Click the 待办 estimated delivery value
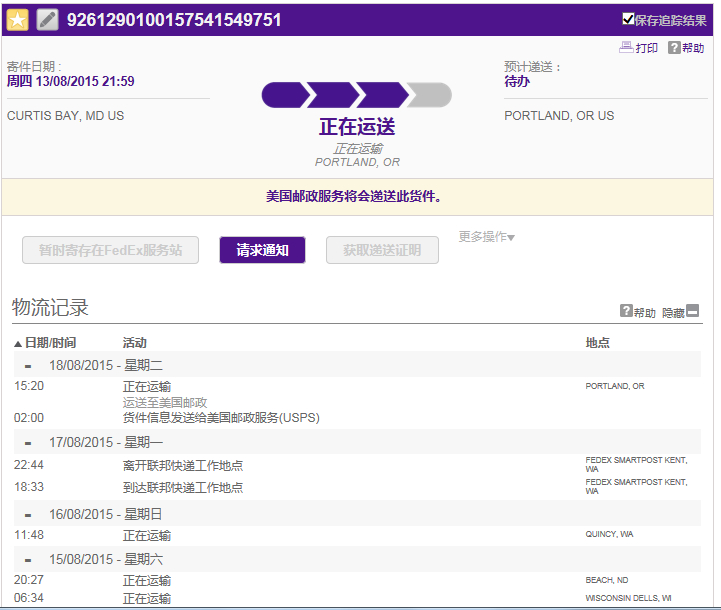Image resolution: width=721 pixels, height=610 pixels. point(517,81)
